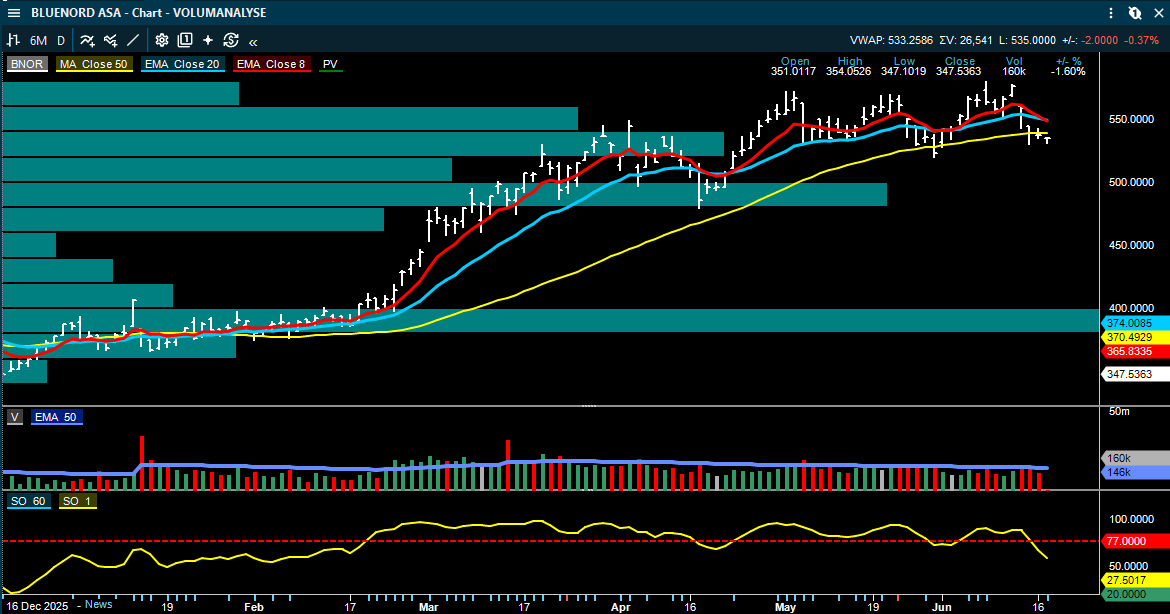This screenshot has width=1170, height=614.
Task: Close the BLUENORD ASA chart window
Action: coord(1158,13)
